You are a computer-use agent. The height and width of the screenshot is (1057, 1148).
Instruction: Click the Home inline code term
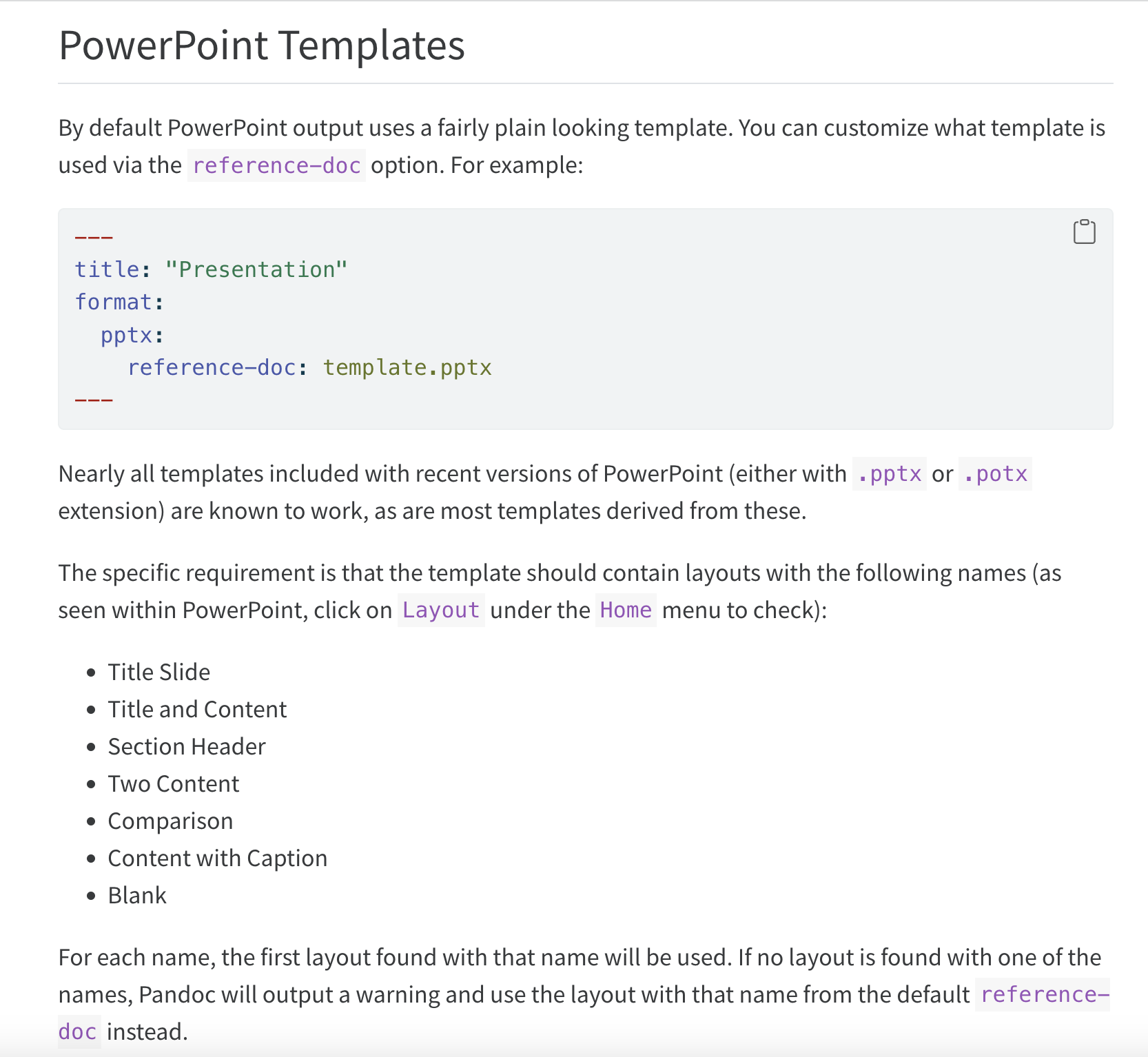click(626, 610)
